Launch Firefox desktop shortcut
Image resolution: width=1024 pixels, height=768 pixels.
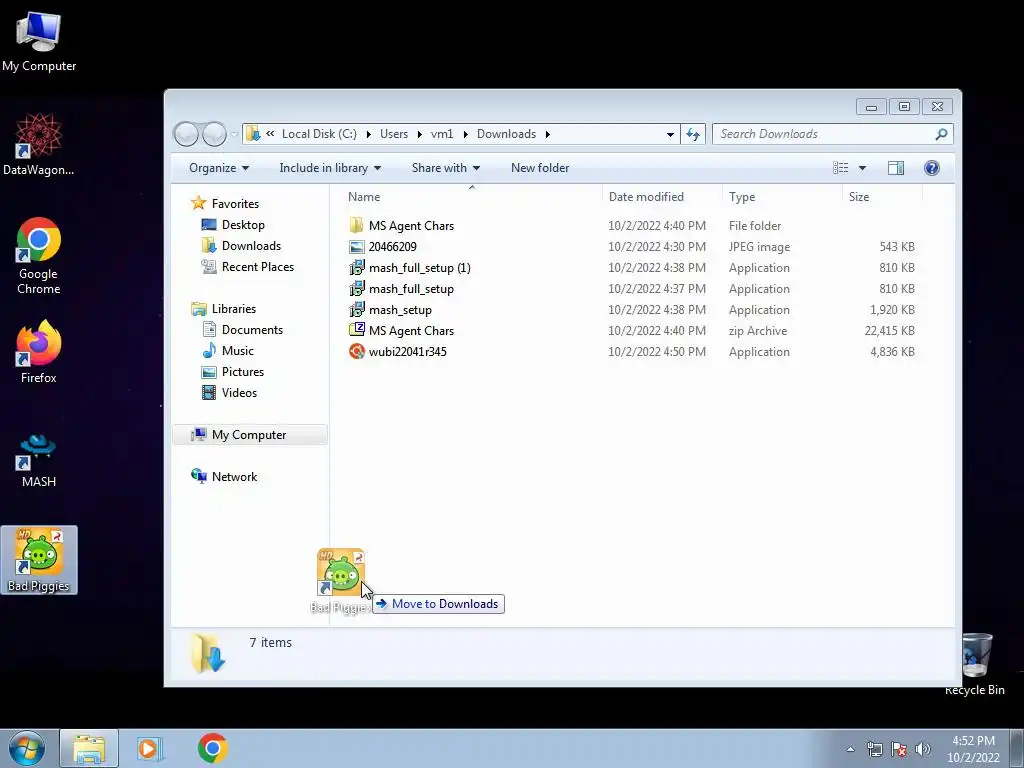pos(39,352)
